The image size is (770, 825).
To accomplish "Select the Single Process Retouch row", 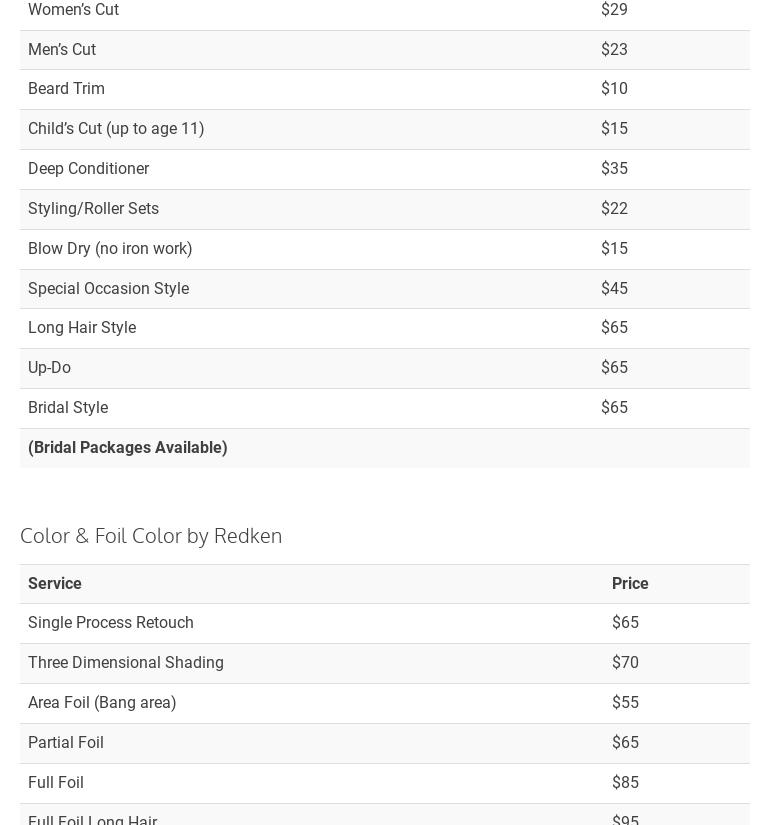I will (111, 623).
